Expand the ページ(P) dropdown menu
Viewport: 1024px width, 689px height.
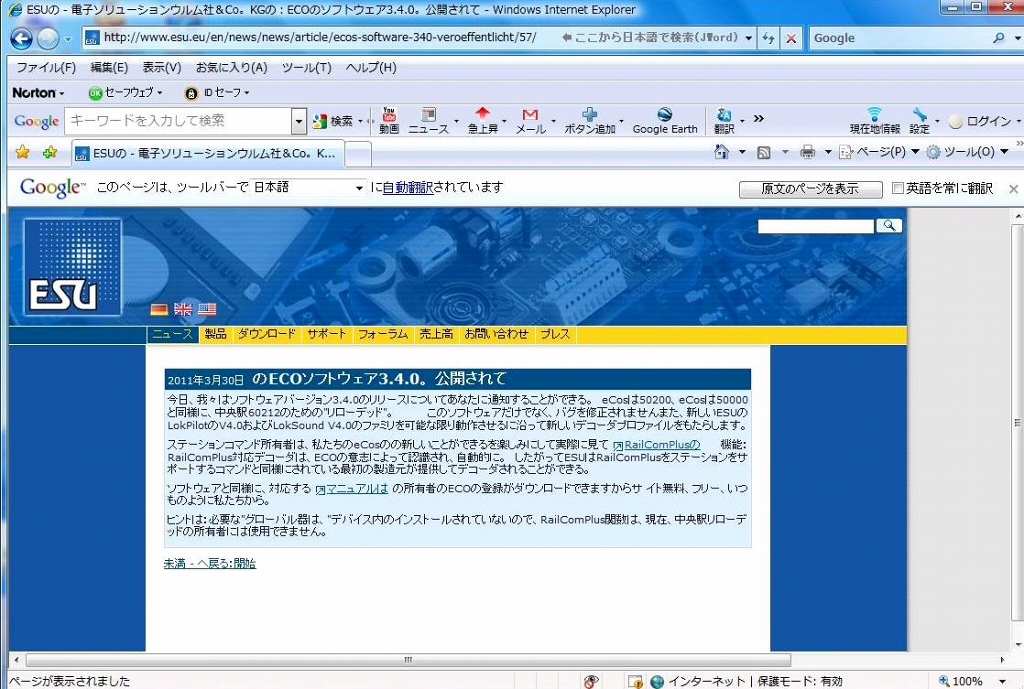(x=915, y=152)
